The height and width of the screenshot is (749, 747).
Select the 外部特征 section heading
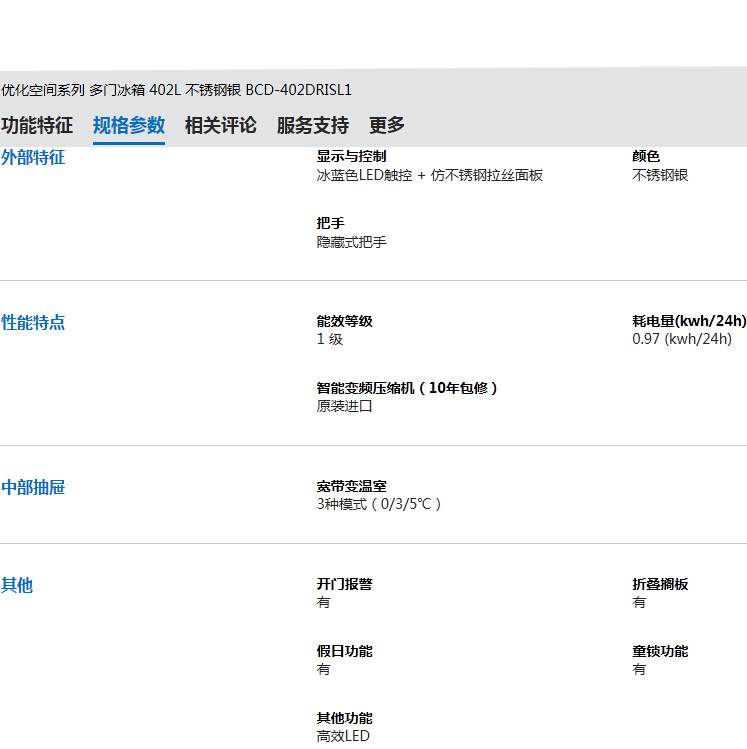point(33,157)
